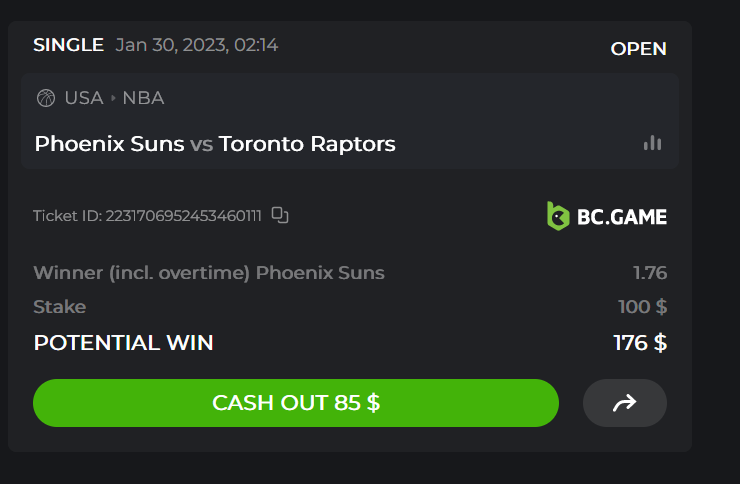Image resolution: width=740 pixels, height=484 pixels.
Task: Open the USA category link
Action: point(84,98)
